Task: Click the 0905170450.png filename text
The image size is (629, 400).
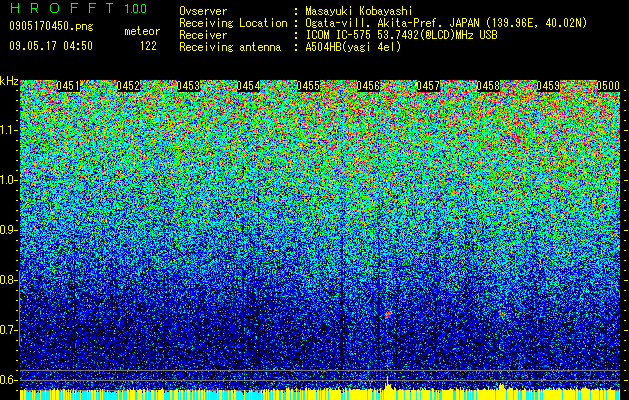Action: click(x=51, y=26)
